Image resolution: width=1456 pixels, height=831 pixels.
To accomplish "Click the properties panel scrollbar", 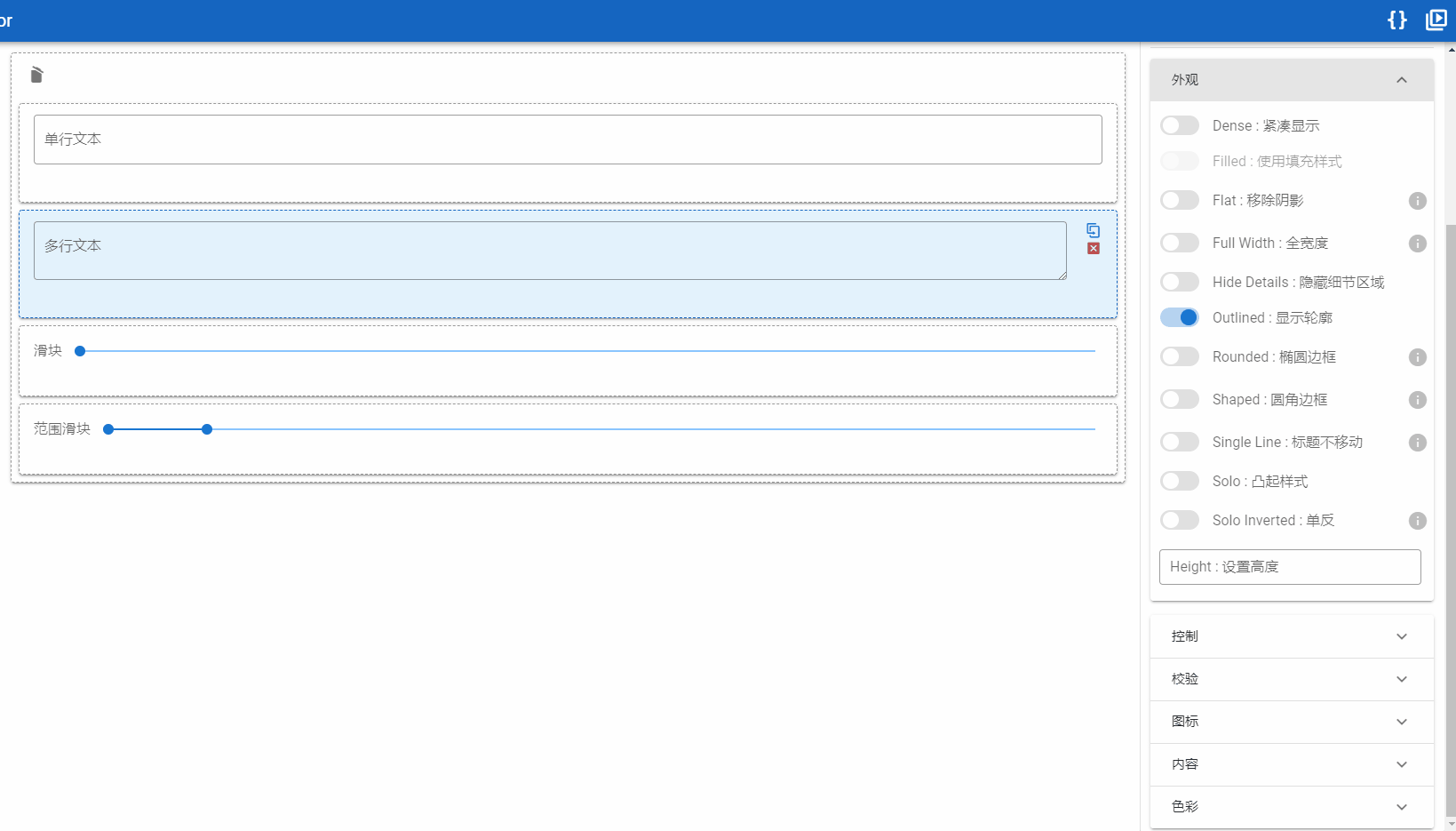I will point(1451,520).
